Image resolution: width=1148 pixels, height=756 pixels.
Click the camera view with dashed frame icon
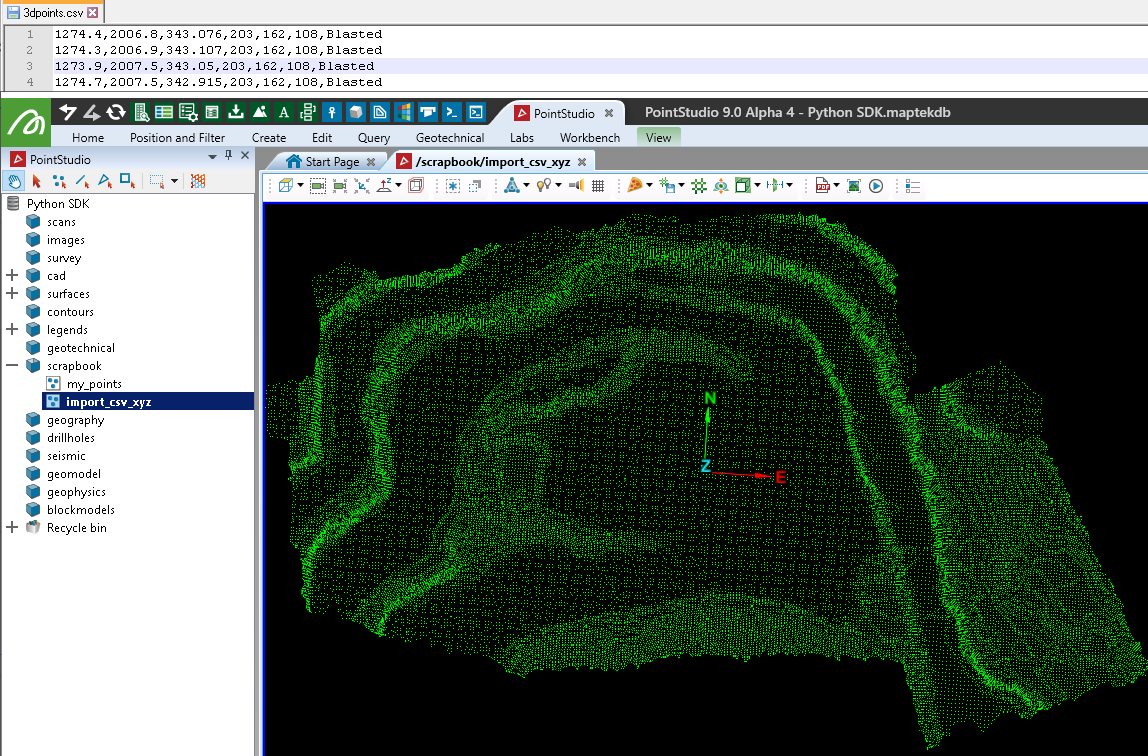pos(318,186)
